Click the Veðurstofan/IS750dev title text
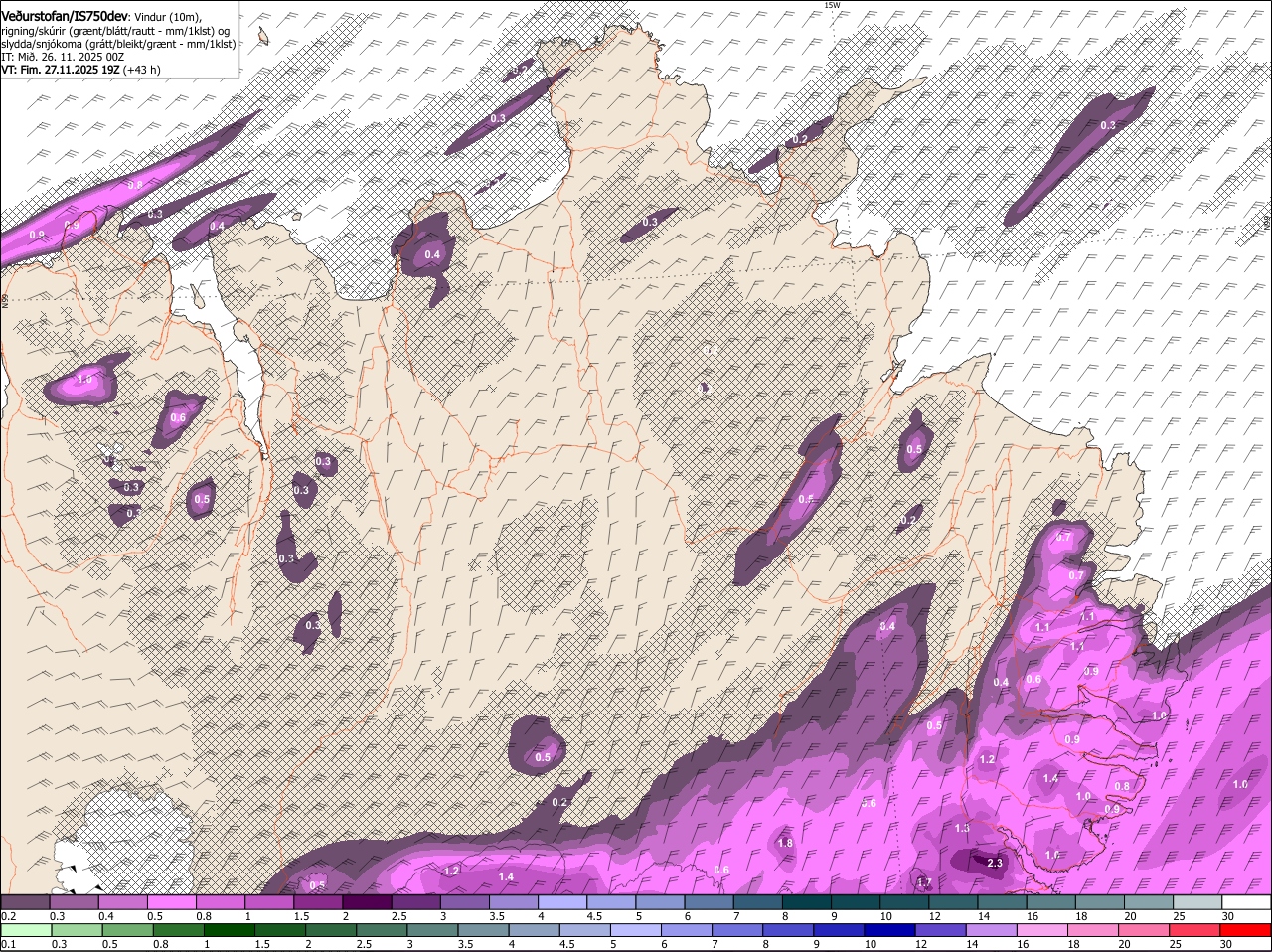This screenshot has height=952, width=1272. pos(64,16)
